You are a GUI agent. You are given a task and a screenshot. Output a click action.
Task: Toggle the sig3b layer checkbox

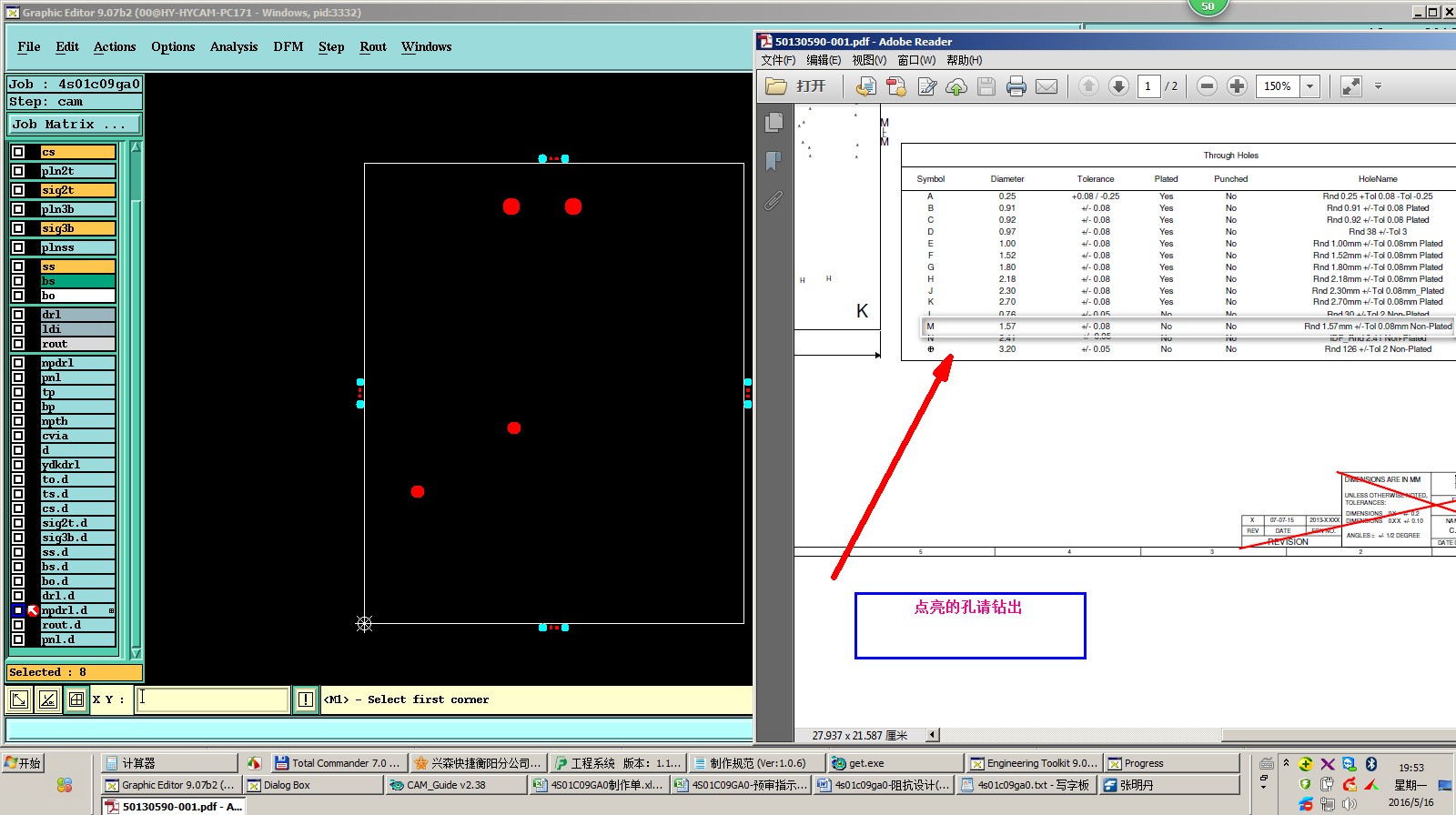[x=18, y=228]
